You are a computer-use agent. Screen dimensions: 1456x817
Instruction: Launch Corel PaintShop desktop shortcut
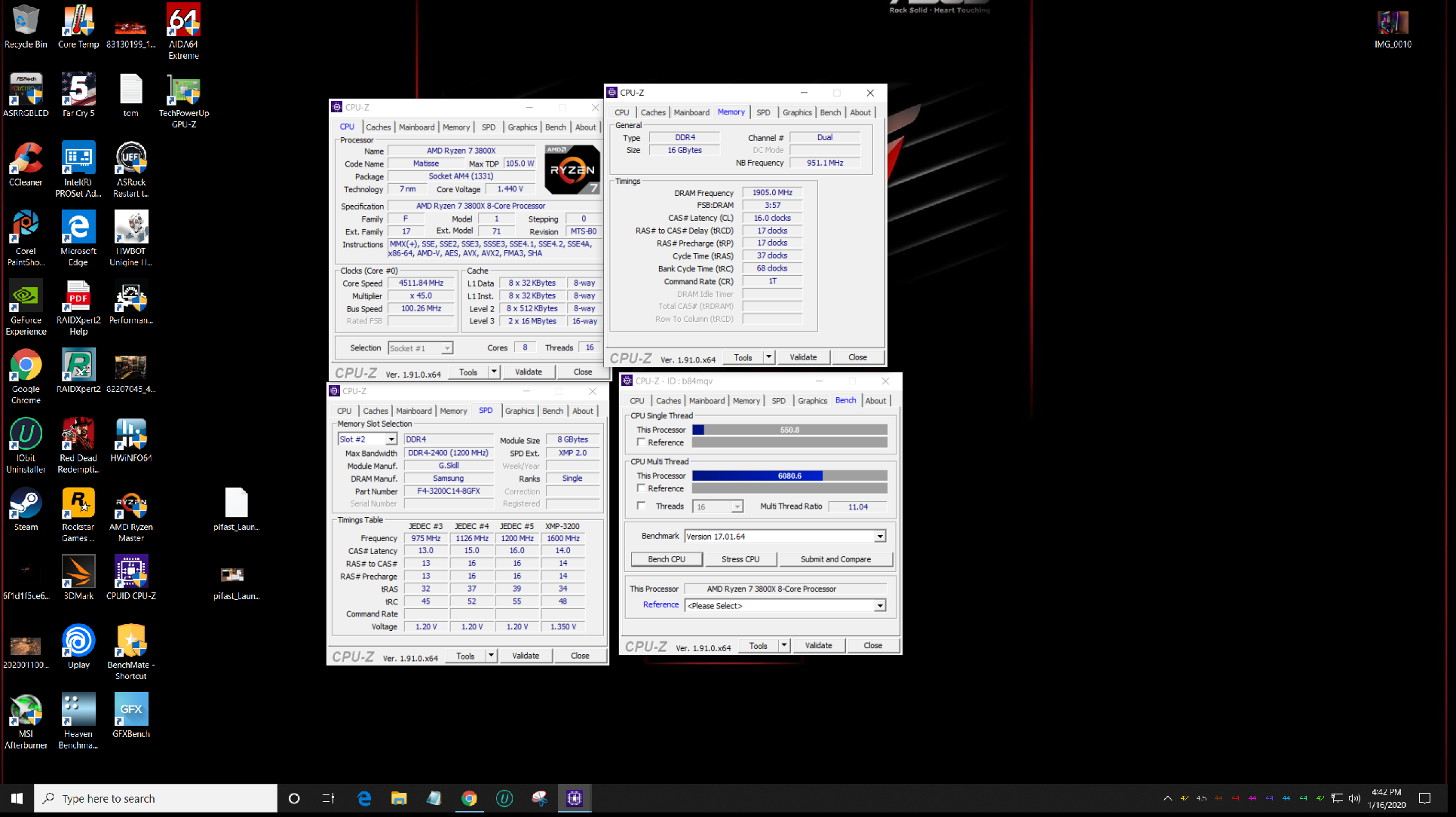click(x=26, y=238)
